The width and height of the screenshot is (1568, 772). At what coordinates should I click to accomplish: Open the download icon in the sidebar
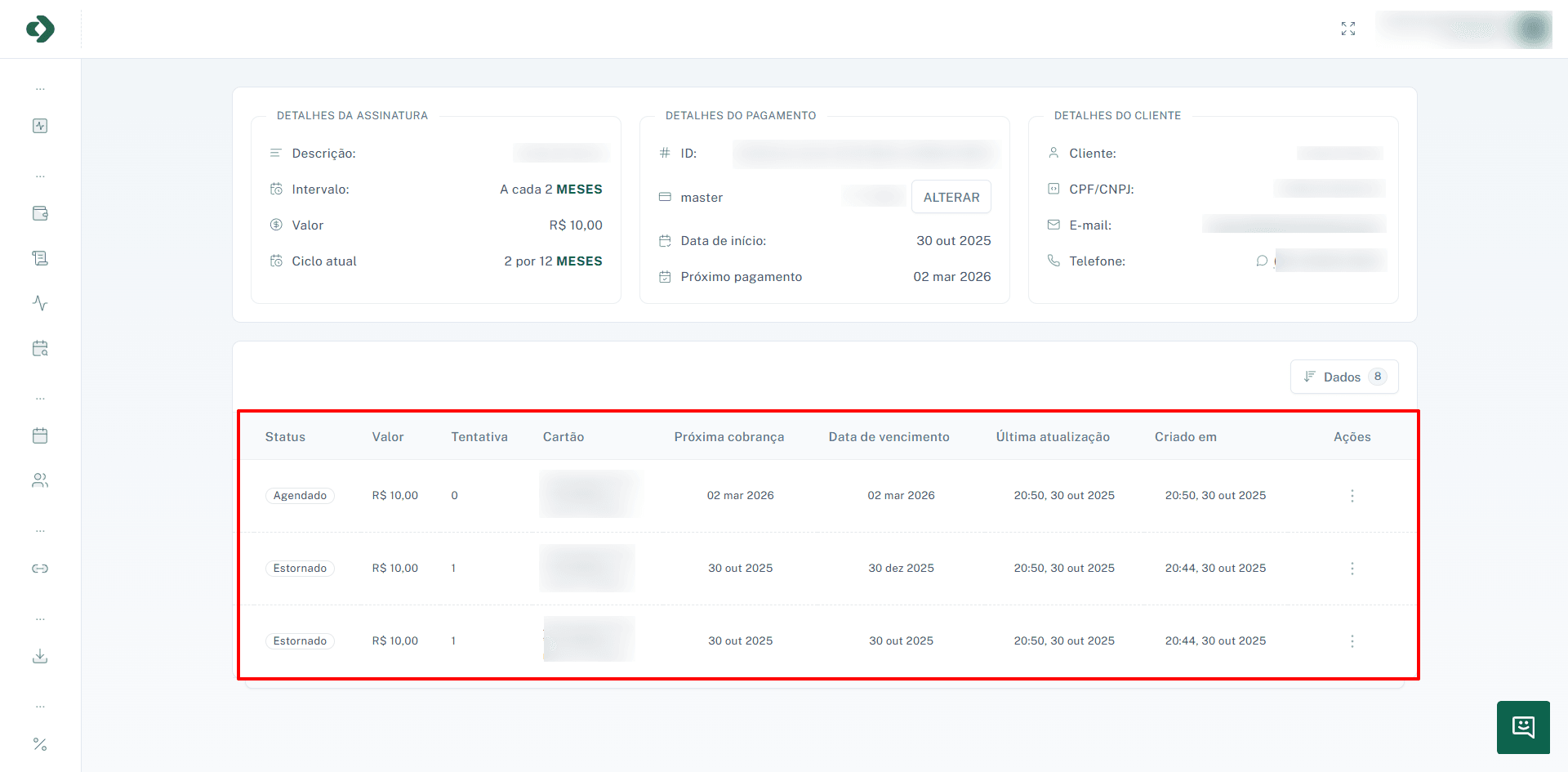pyautogui.click(x=40, y=656)
